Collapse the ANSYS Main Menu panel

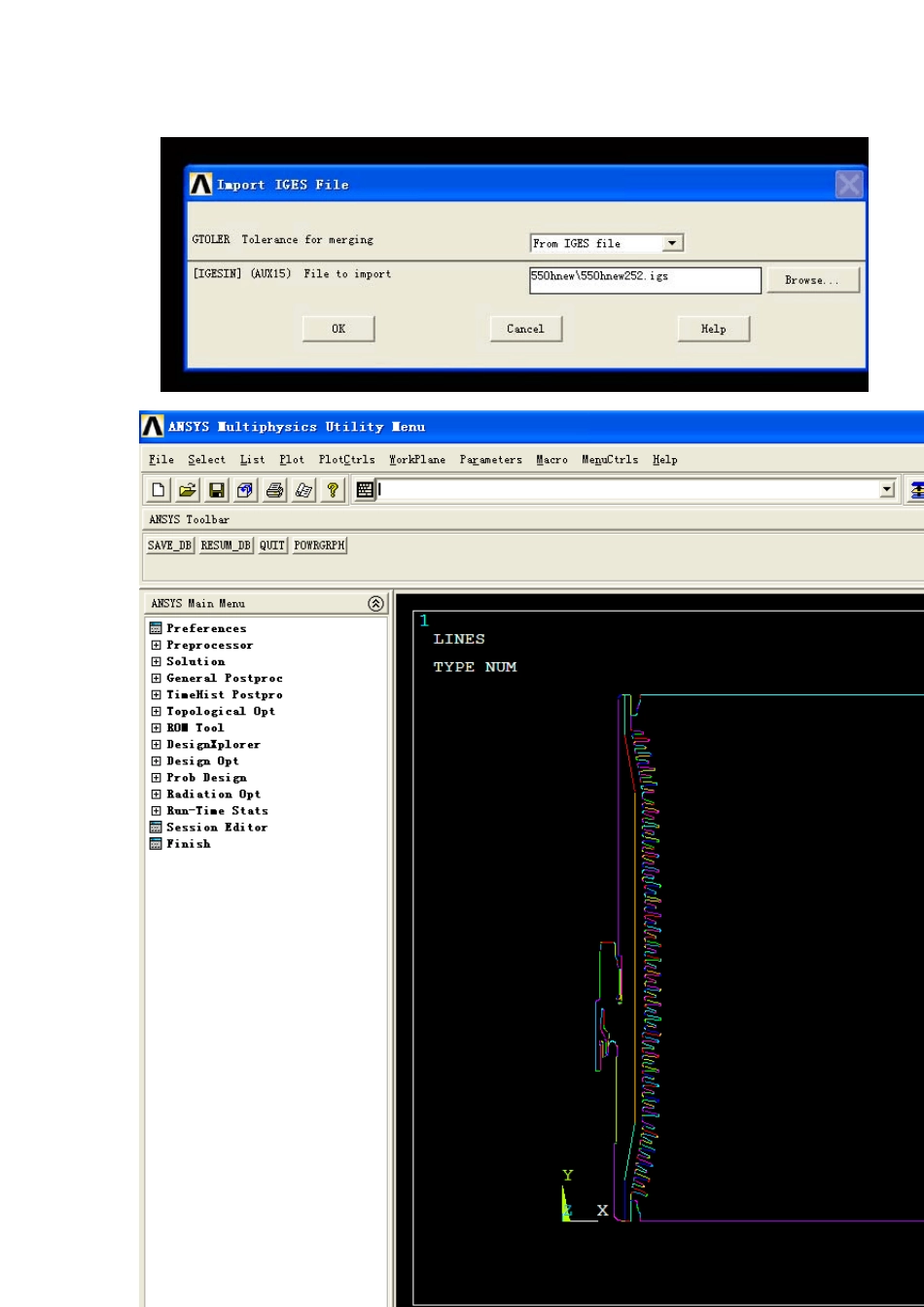[375, 604]
